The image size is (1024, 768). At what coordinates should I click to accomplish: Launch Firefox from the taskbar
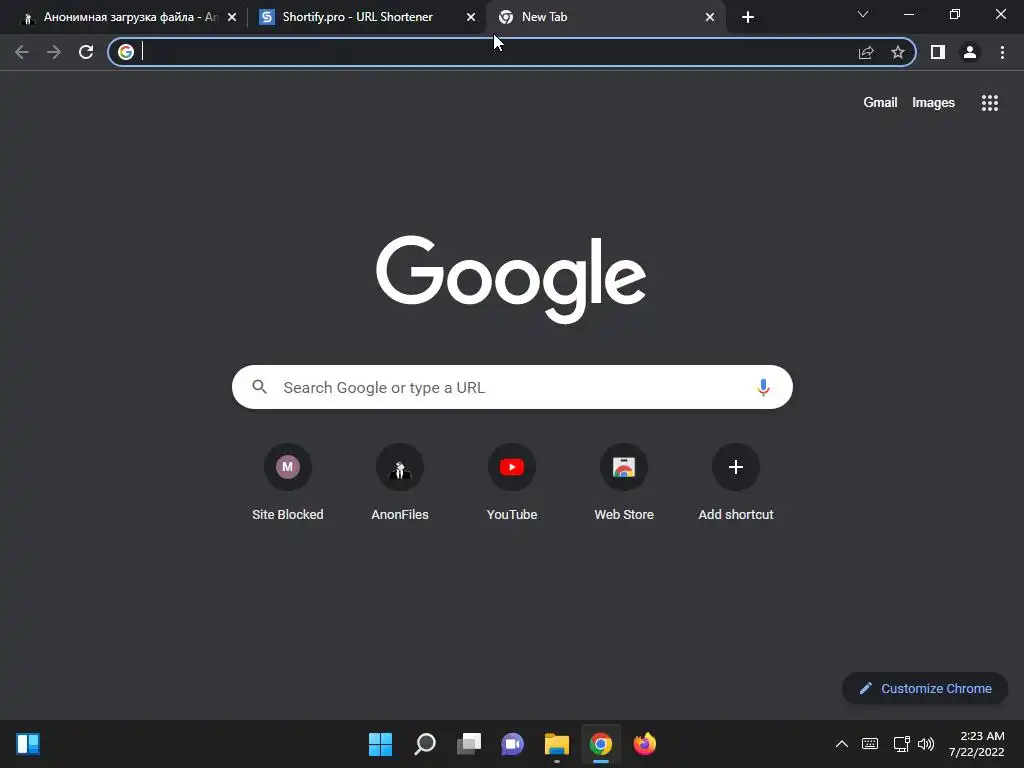645,744
